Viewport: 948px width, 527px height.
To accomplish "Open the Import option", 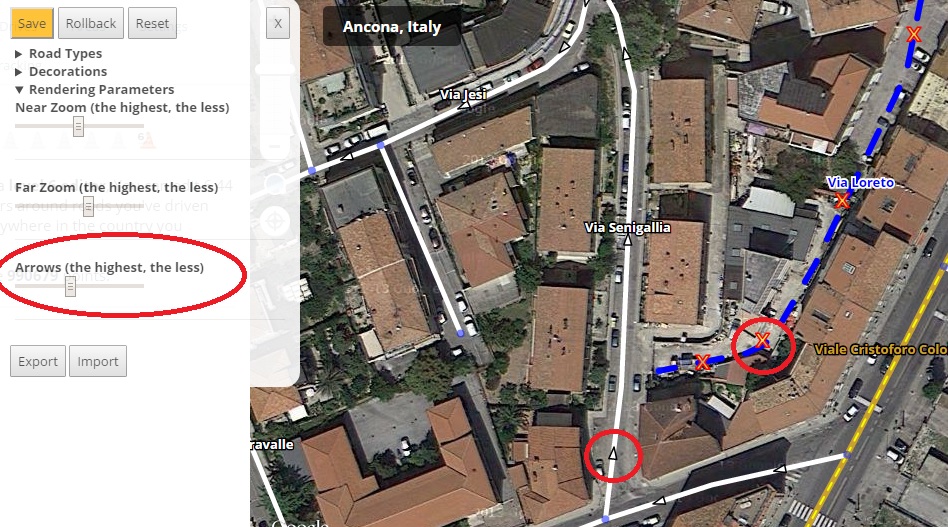I will 98,361.
